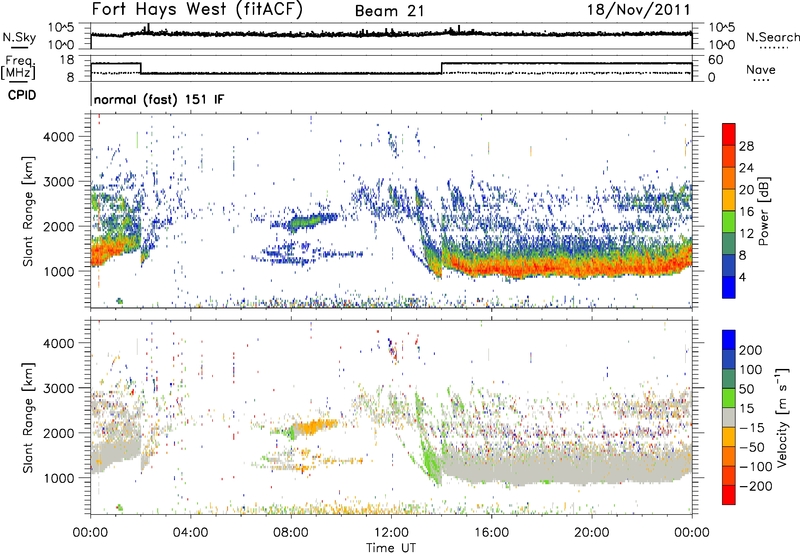
Task: Click the '4000' tick of the power panel
Action: click(x=58, y=137)
